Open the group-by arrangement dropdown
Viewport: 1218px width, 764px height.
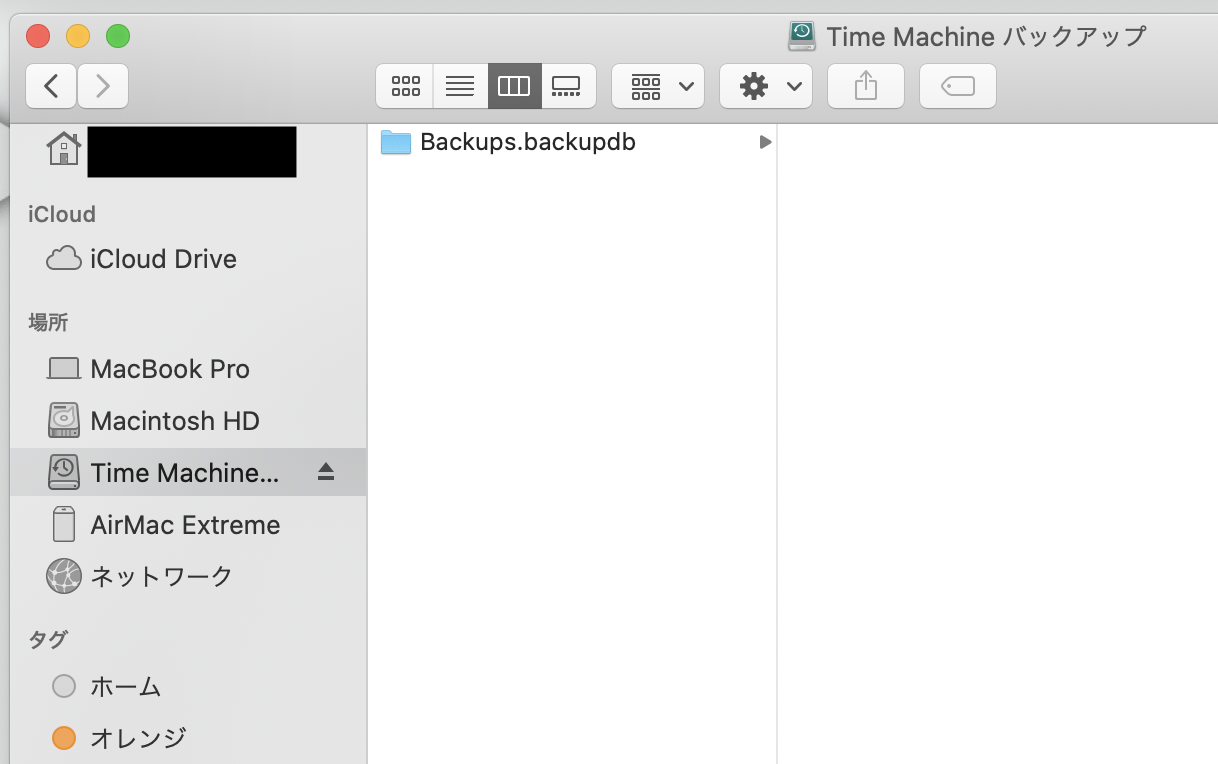click(x=658, y=86)
